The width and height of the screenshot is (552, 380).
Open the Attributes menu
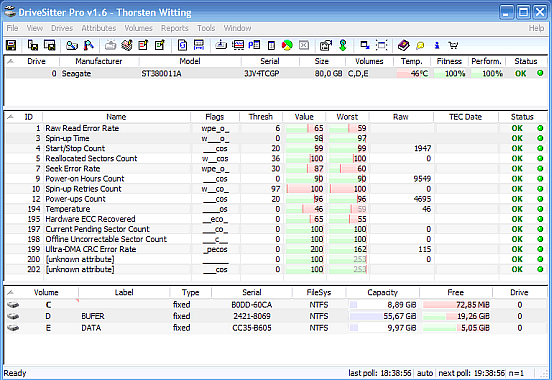99,28
